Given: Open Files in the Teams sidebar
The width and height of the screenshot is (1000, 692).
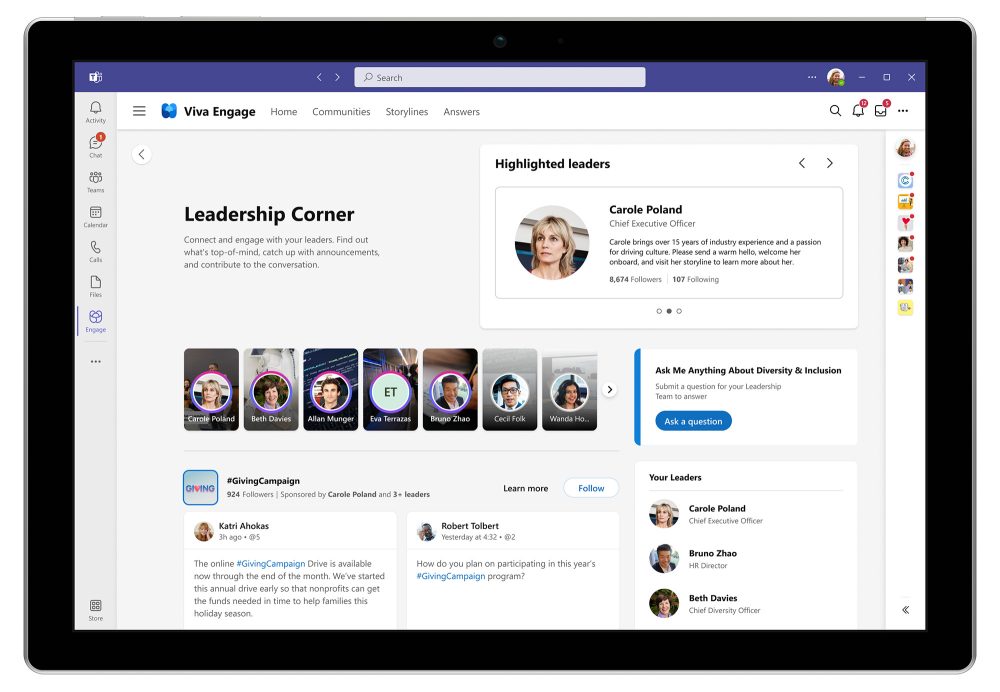Looking at the screenshot, I should coord(95,286).
